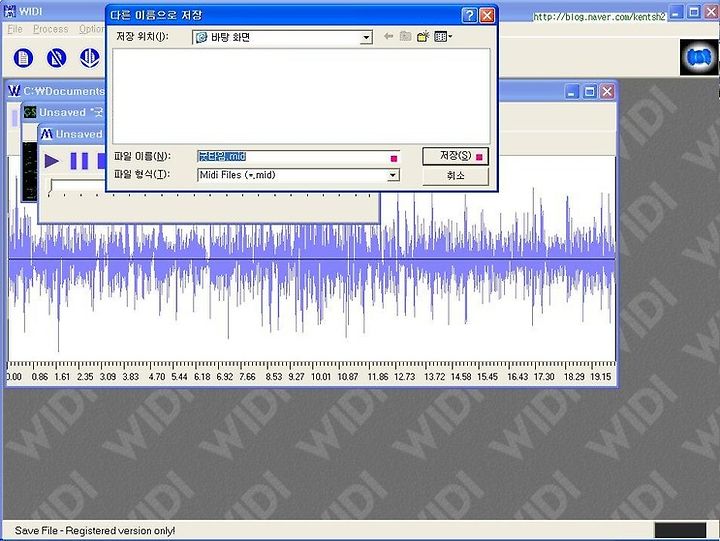Click the vertical level meter panel in Unsaved window
The width and height of the screenshot is (720, 541).
(30, 171)
